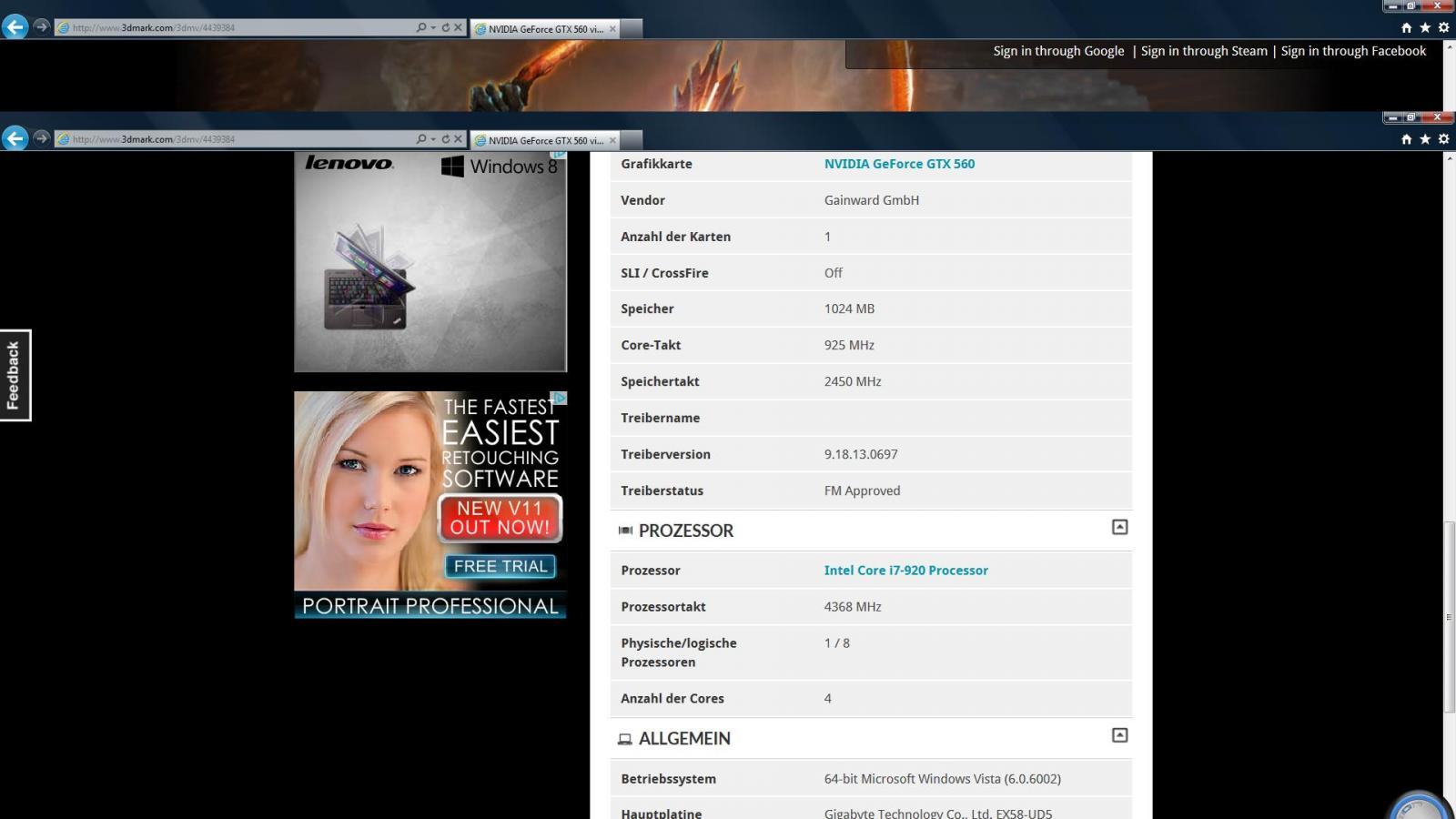Click the "Anzahl der Karten" label
Image resolution: width=1456 pixels, height=819 pixels.
(x=675, y=237)
